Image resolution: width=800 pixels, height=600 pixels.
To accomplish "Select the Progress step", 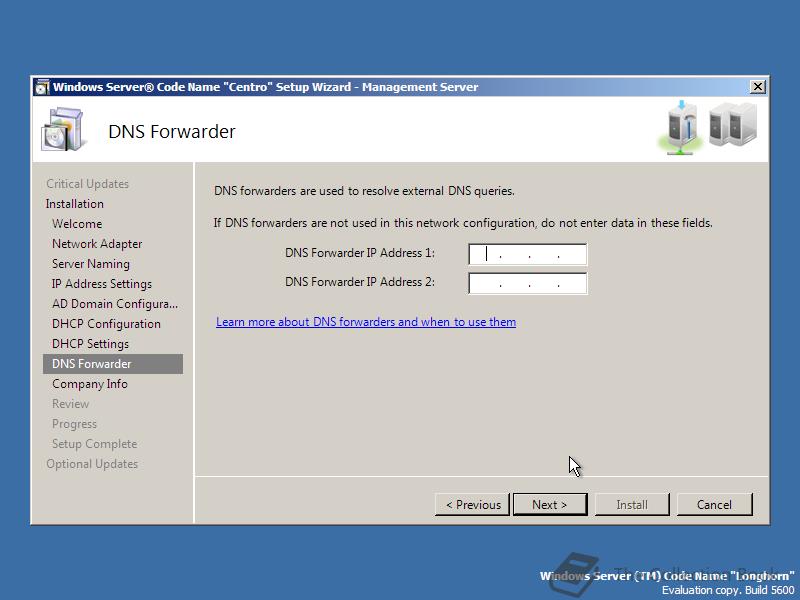I will 74,424.
